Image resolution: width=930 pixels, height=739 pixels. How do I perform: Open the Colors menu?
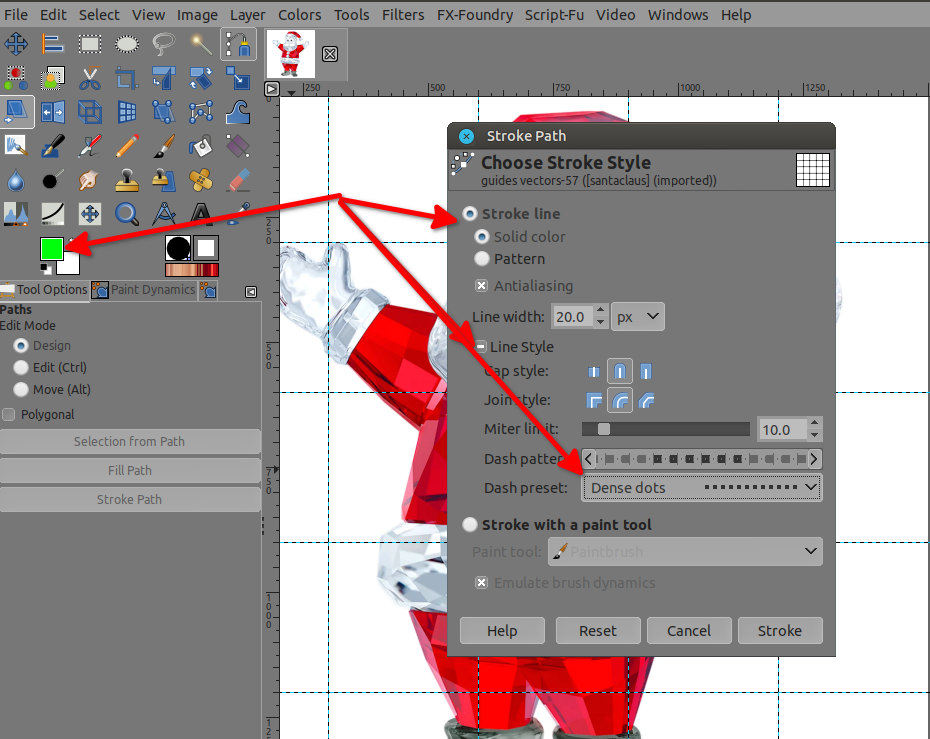300,15
